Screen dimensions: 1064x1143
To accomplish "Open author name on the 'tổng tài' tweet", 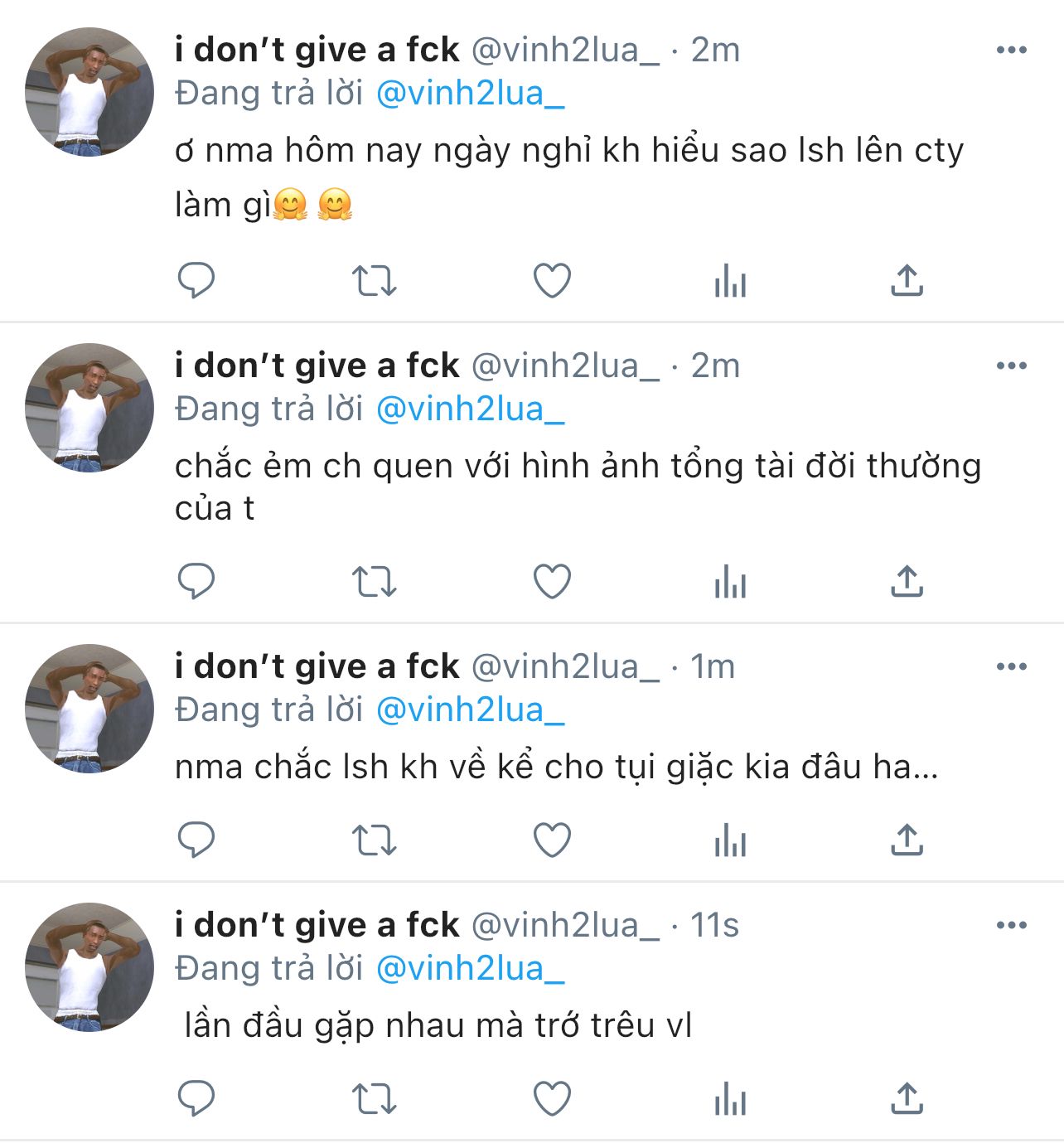I will click(317, 366).
